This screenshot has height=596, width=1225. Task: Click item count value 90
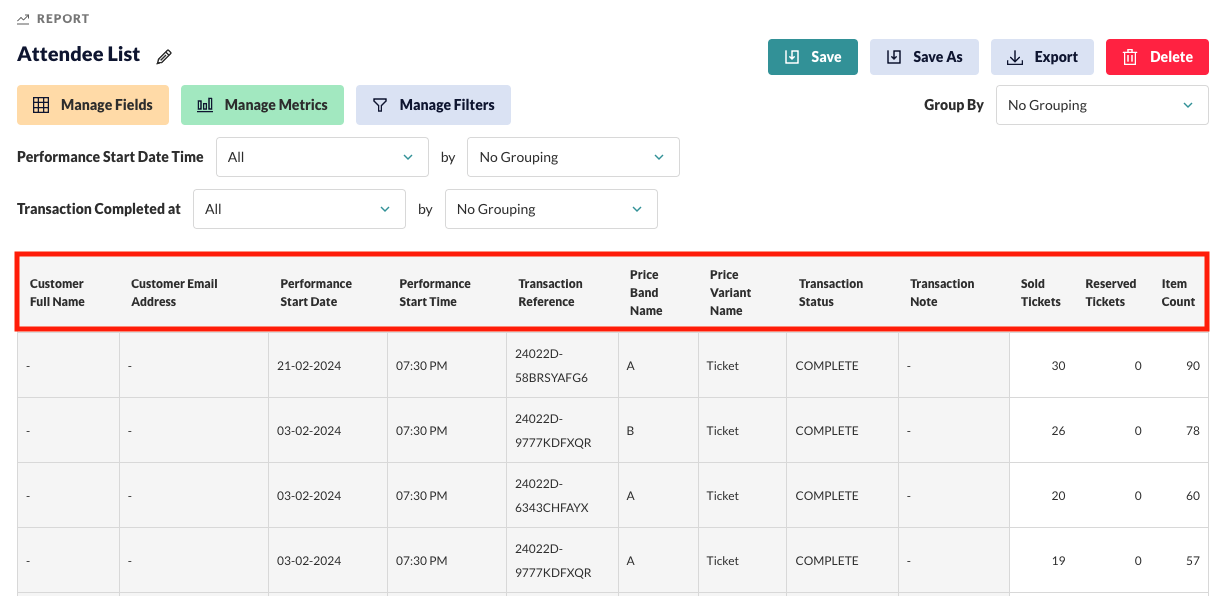coord(1193,366)
